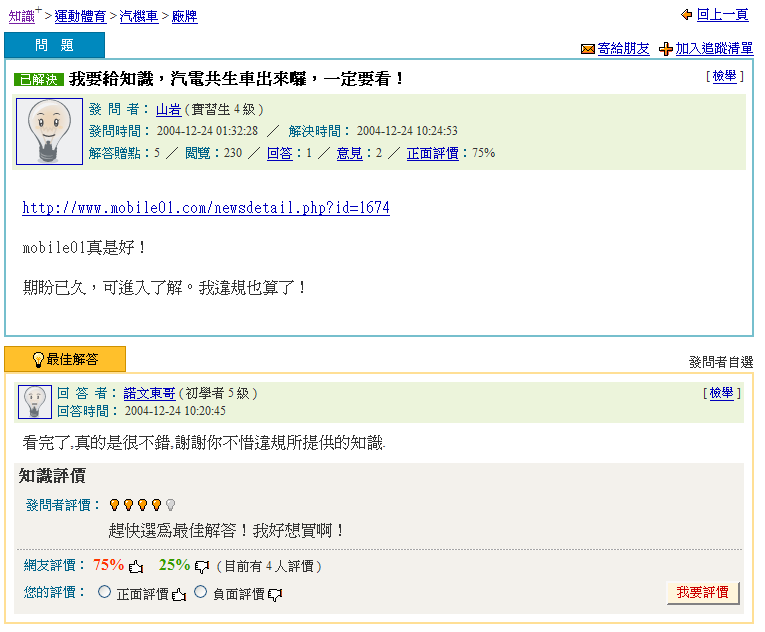Open asker profile link 山岩
The height and width of the screenshot is (632, 765).
[x=168, y=109]
